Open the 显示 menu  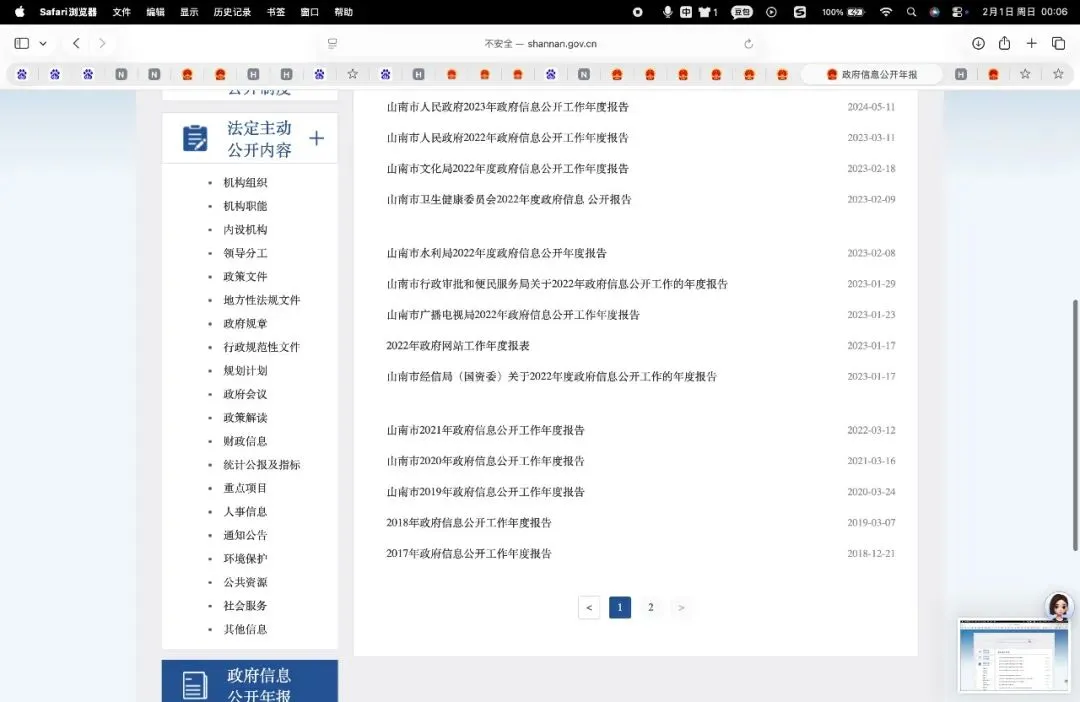pos(189,12)
